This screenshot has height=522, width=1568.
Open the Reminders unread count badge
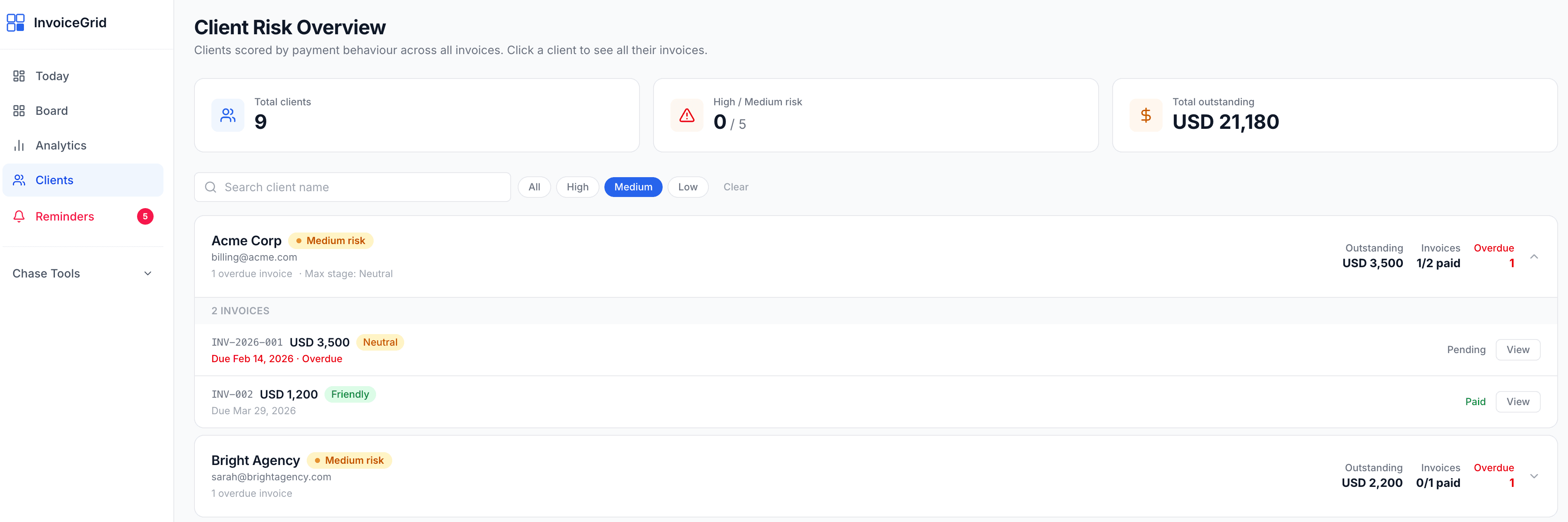145,216
